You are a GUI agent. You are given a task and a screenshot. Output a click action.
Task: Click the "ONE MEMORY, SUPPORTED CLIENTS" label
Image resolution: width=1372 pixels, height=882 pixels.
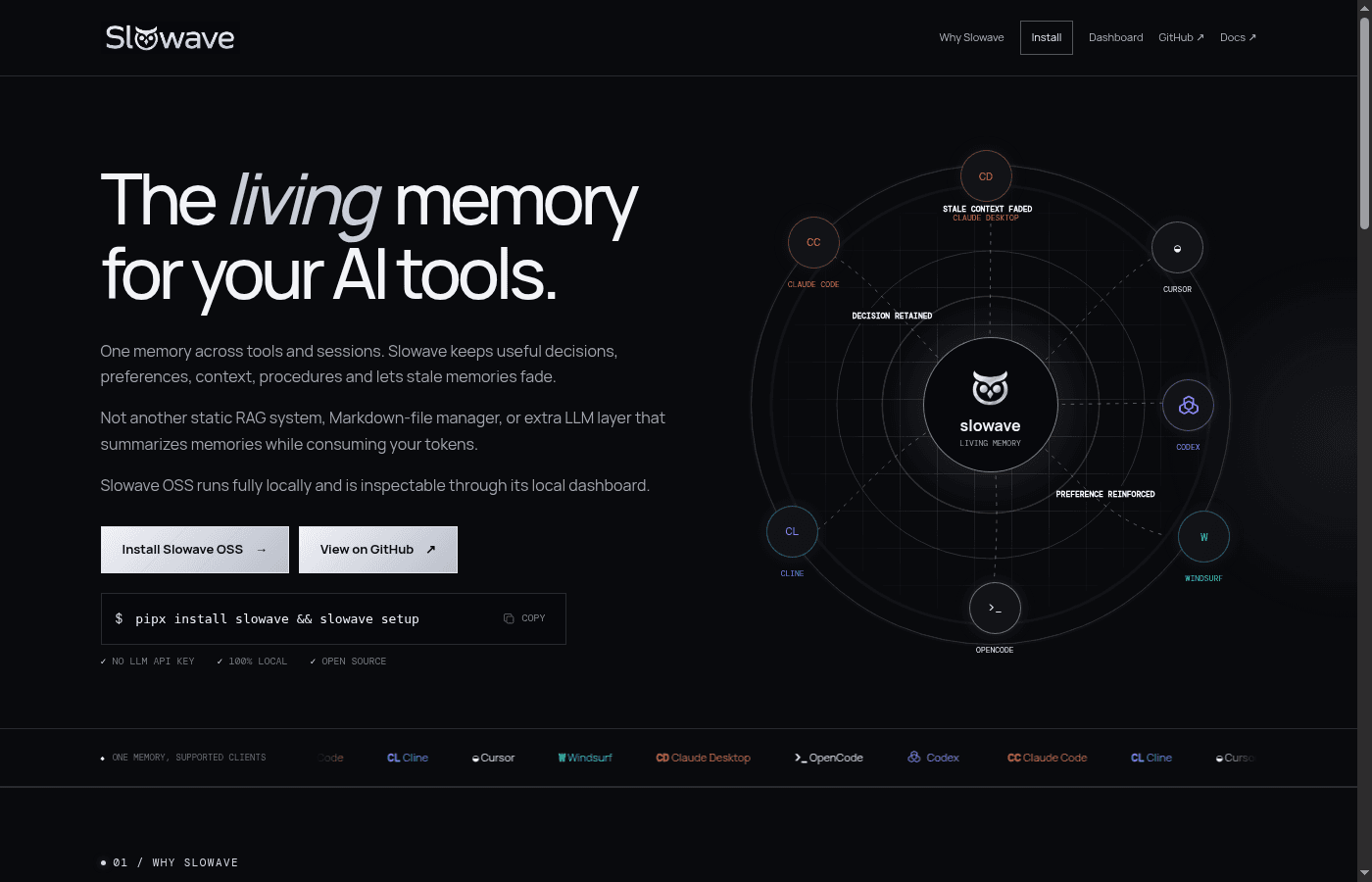click(183, 758)
